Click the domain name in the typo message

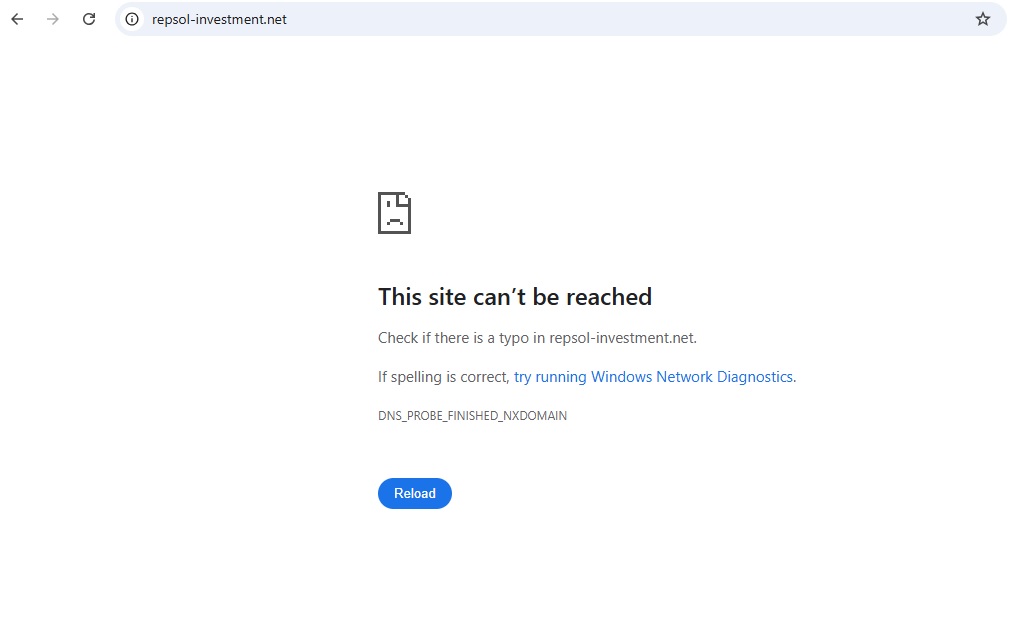pyautogui.click(x=620, y=338)
